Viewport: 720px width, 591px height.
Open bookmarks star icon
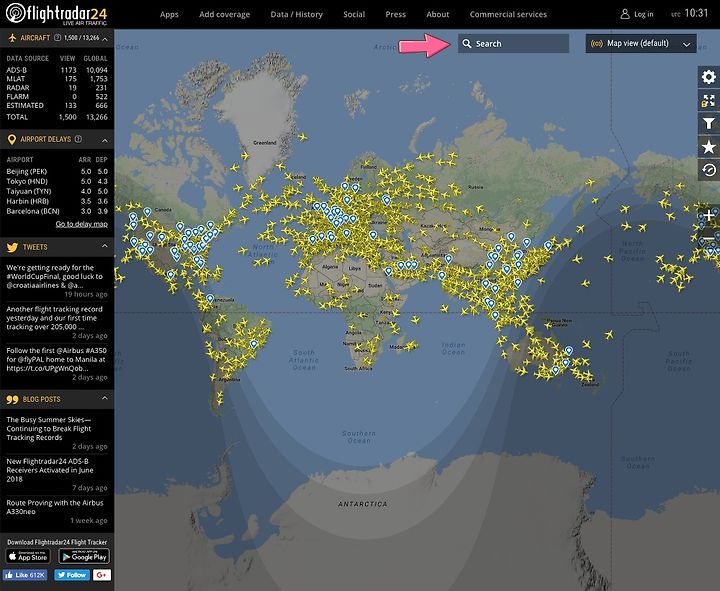point(709,147)
